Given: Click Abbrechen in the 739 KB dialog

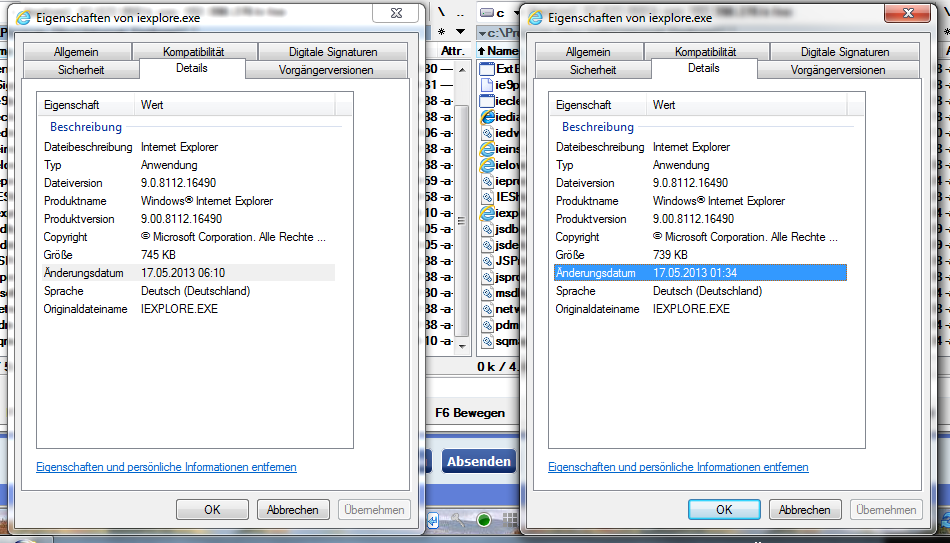Looking at the screenshot, I should tap(805, 510).
